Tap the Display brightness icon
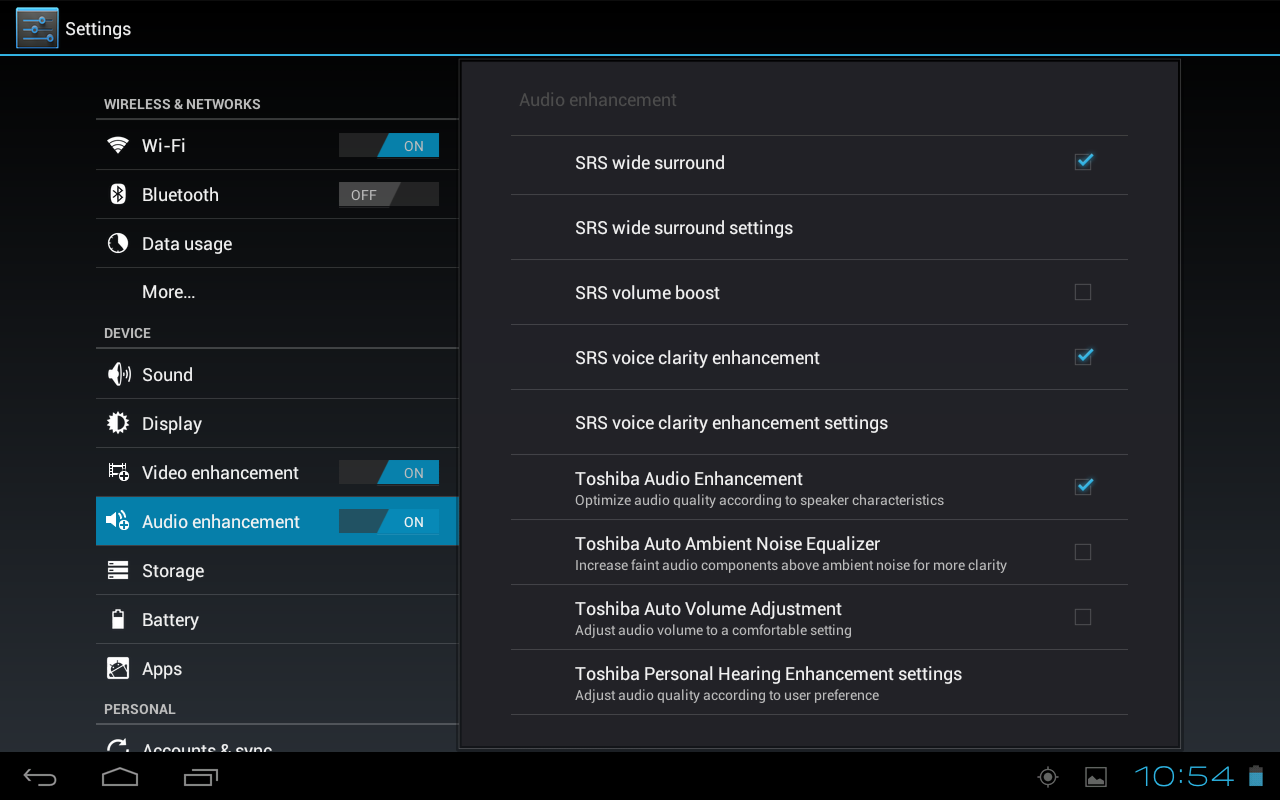This screenshot has width=1280, height=800. pos(118,423)
